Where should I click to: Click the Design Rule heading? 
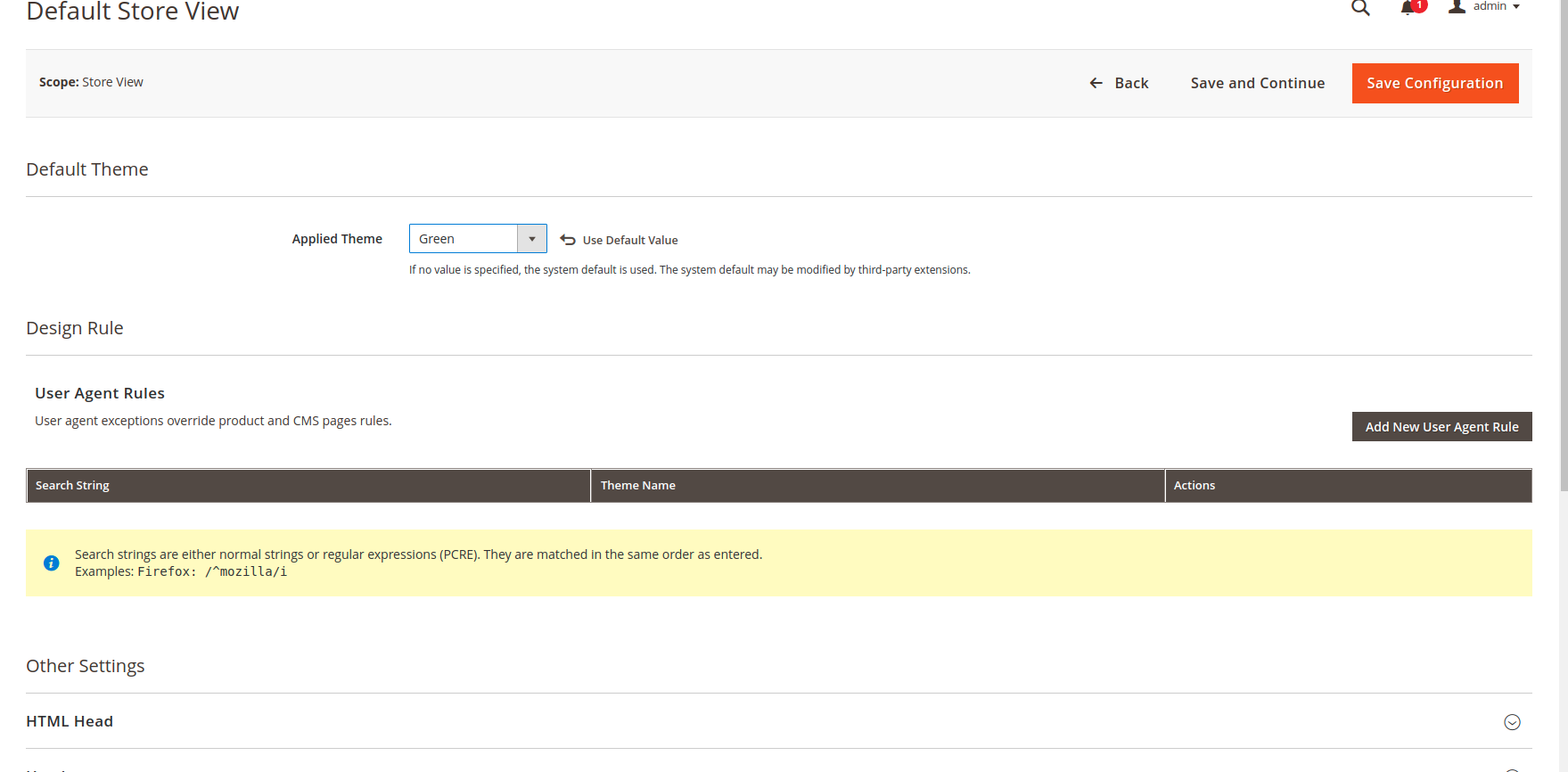(75, 328)
